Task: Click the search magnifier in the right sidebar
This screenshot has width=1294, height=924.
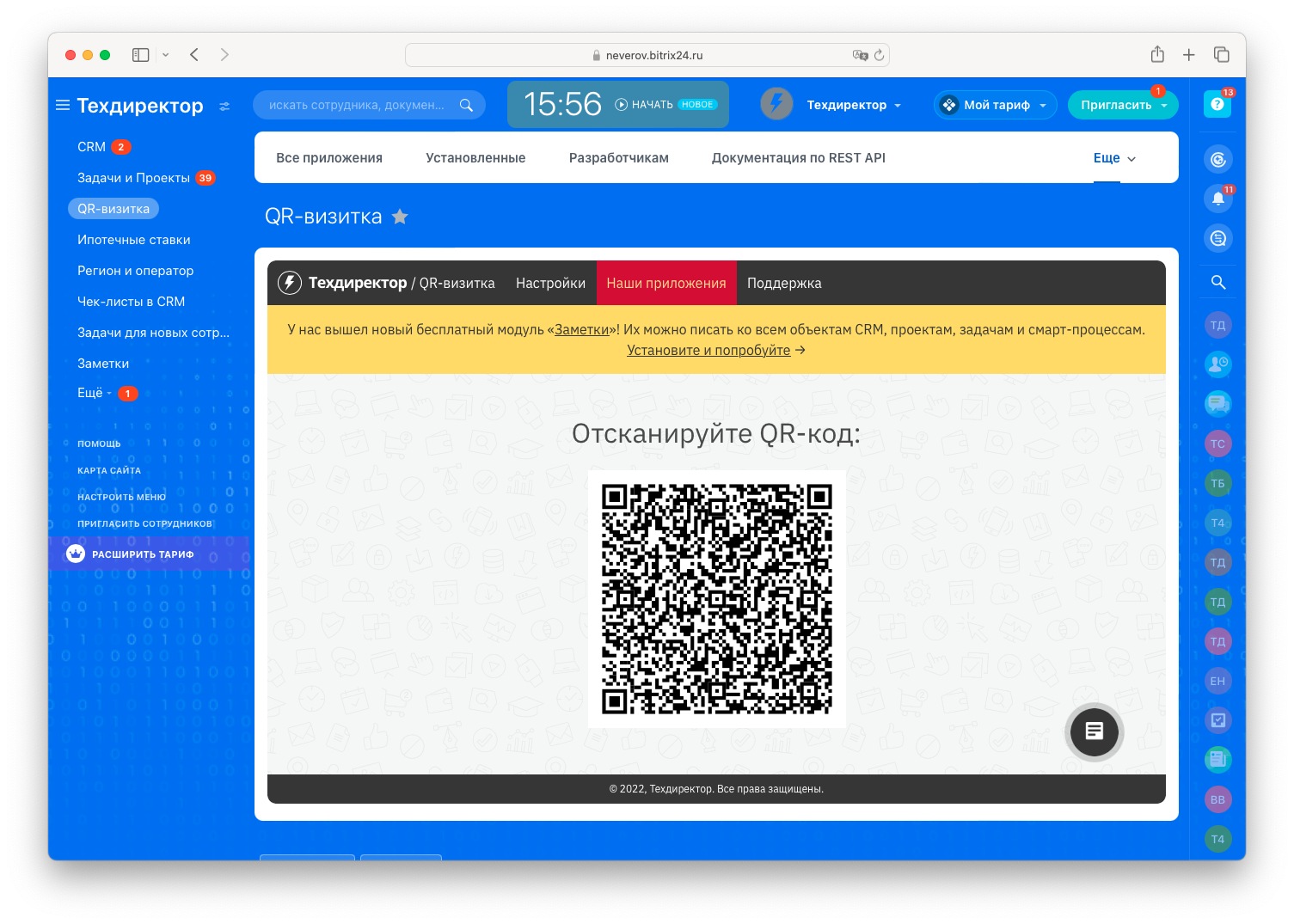Action: point(1217,282)
